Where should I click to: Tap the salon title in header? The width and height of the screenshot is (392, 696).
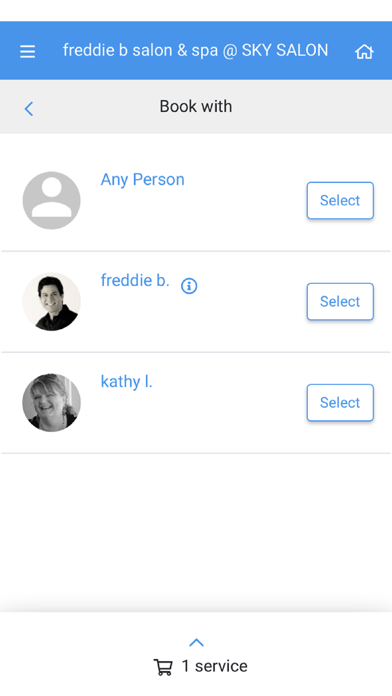[195, 50]
